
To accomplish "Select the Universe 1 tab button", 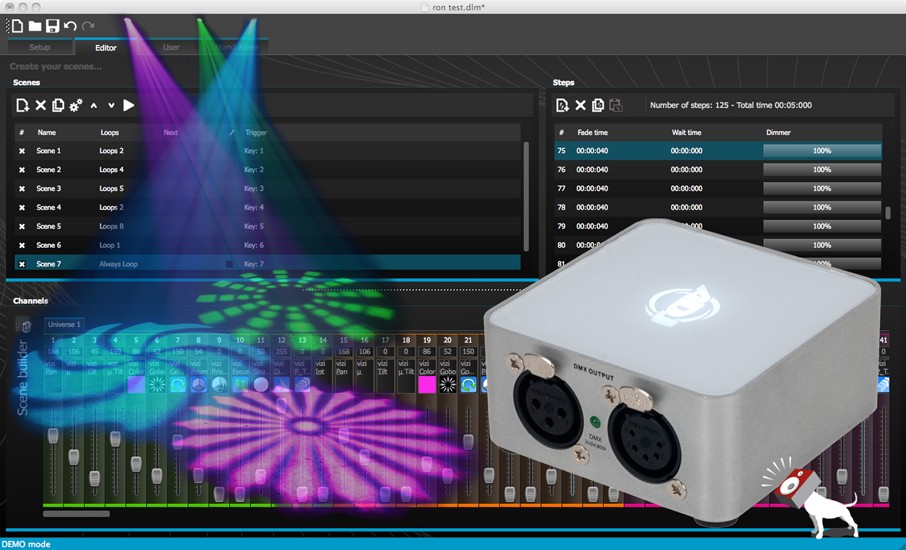I will [x=65, y=325].
